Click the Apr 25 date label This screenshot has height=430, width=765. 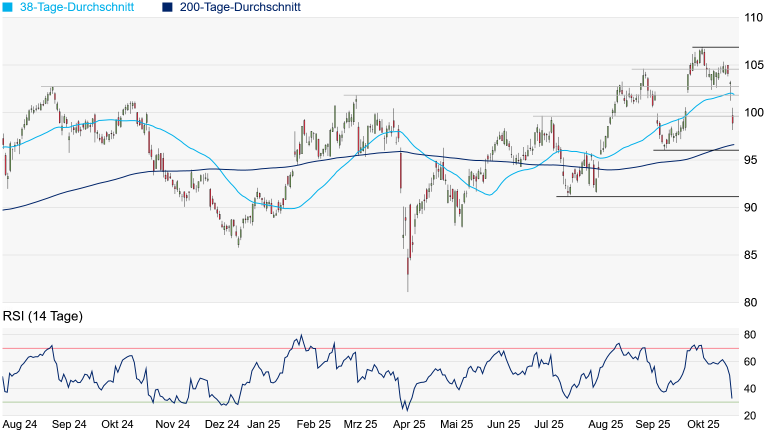pos(407,424)
